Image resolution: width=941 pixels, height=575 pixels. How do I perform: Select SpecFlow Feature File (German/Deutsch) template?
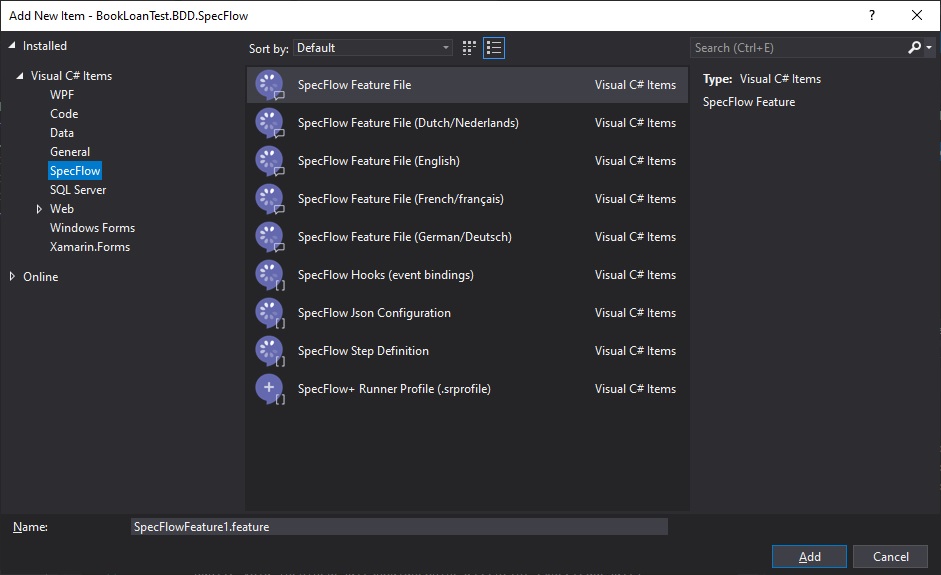click(467, 237)
